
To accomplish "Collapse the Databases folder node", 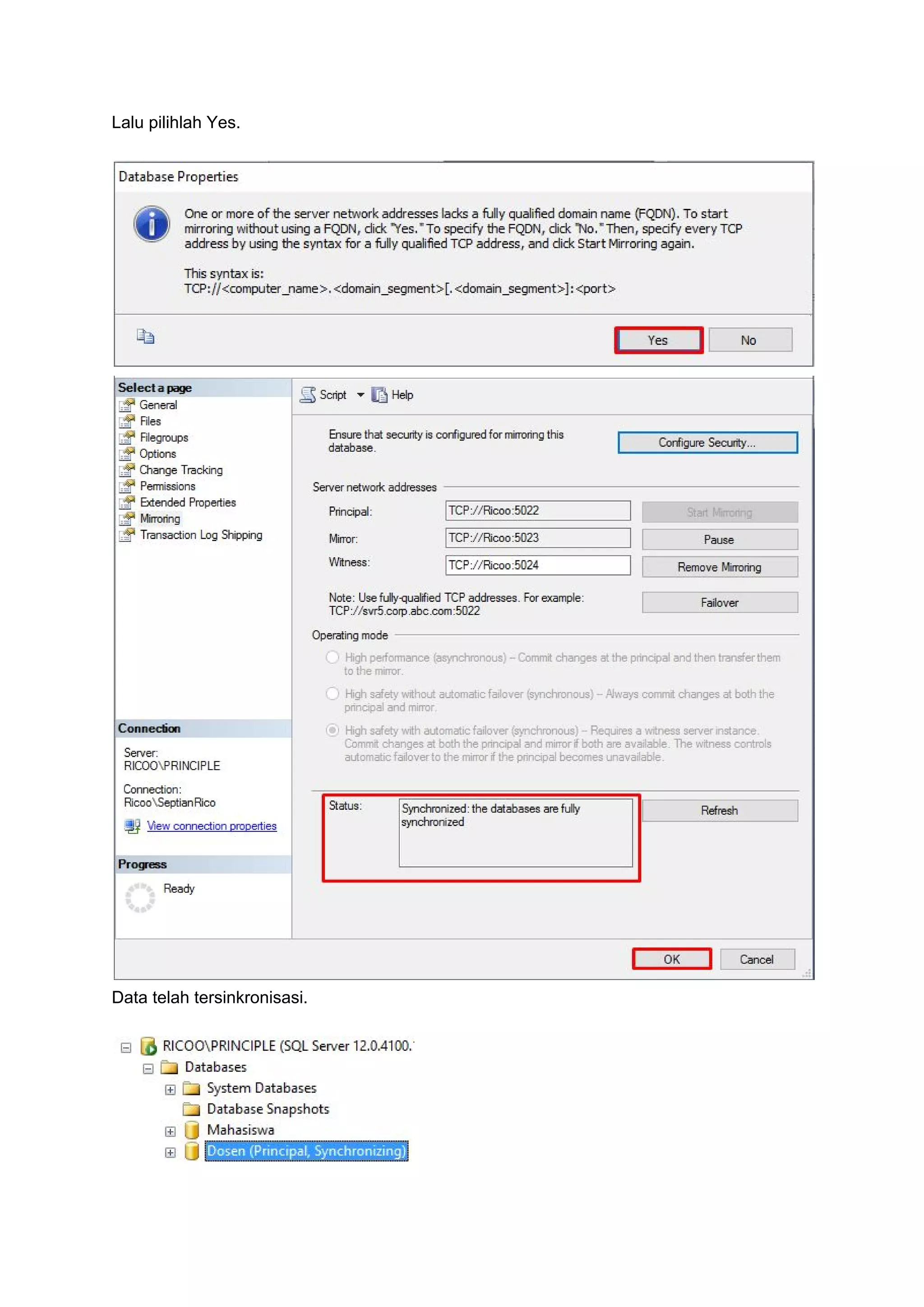I will click(148, 1068).
